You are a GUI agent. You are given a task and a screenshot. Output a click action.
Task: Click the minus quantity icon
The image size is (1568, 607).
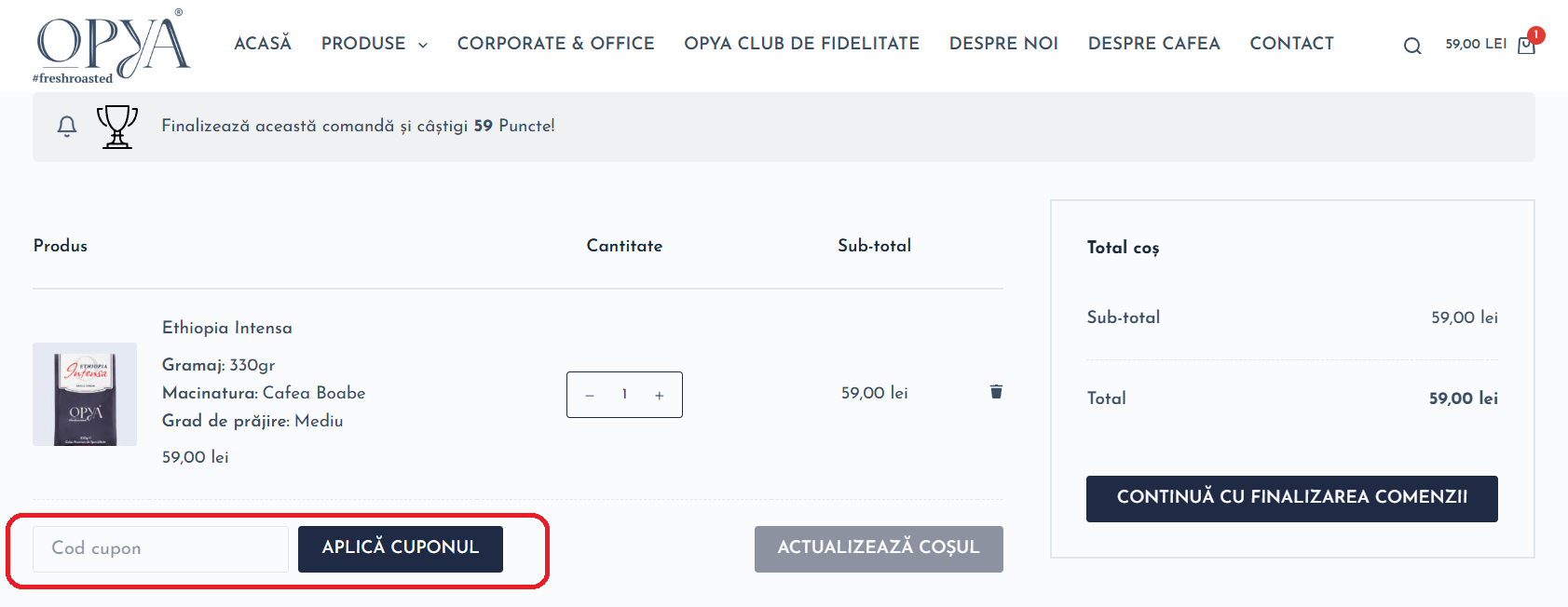coord(589,395)
